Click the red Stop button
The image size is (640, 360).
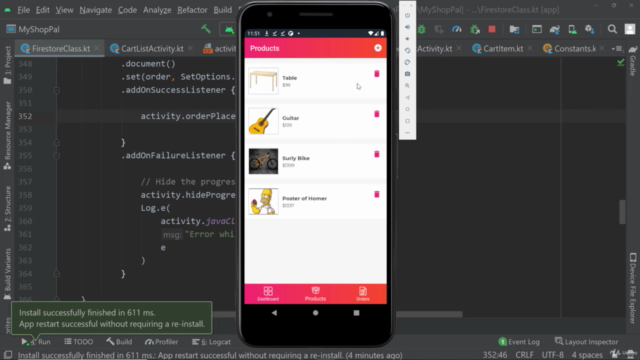[492, 29]
